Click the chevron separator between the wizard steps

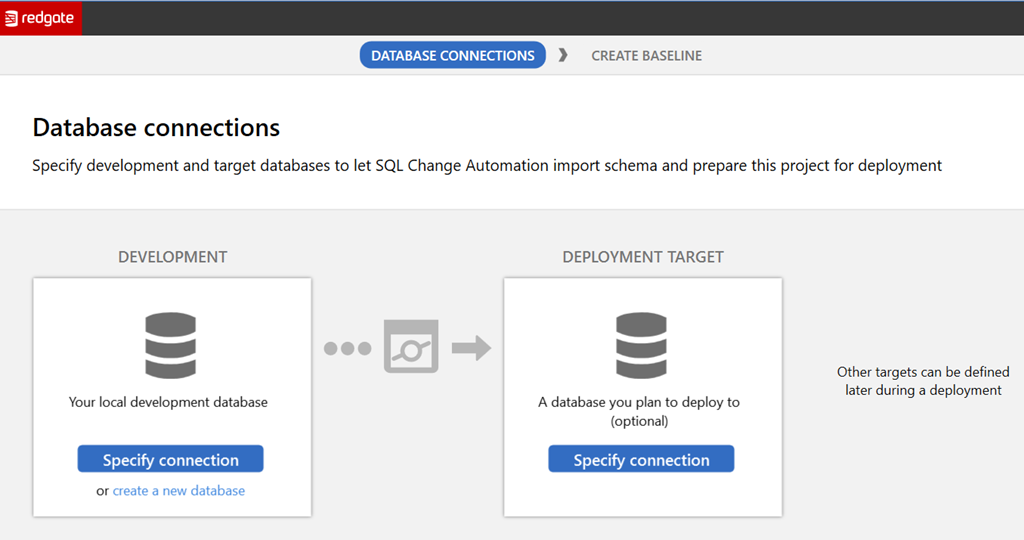click(563, 56)
